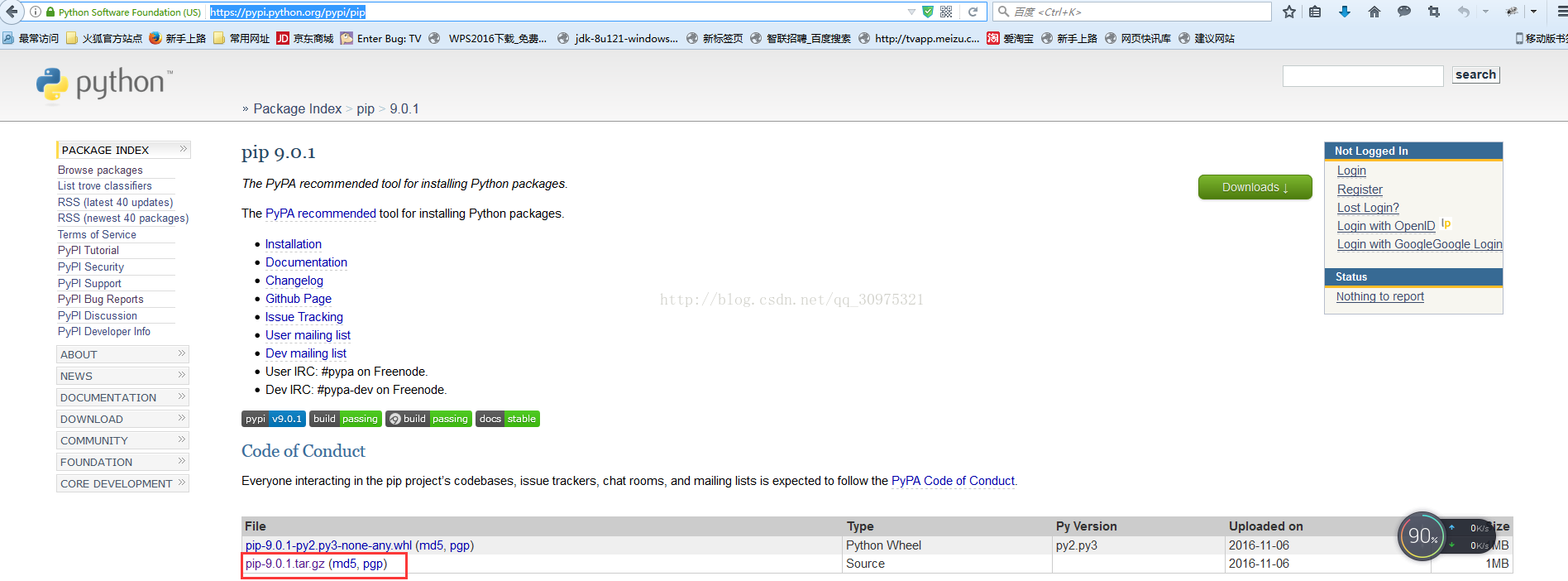Screen dimensions: 1568x581
Task: Open Browse packages in sidebar
Action: point(100,170)
